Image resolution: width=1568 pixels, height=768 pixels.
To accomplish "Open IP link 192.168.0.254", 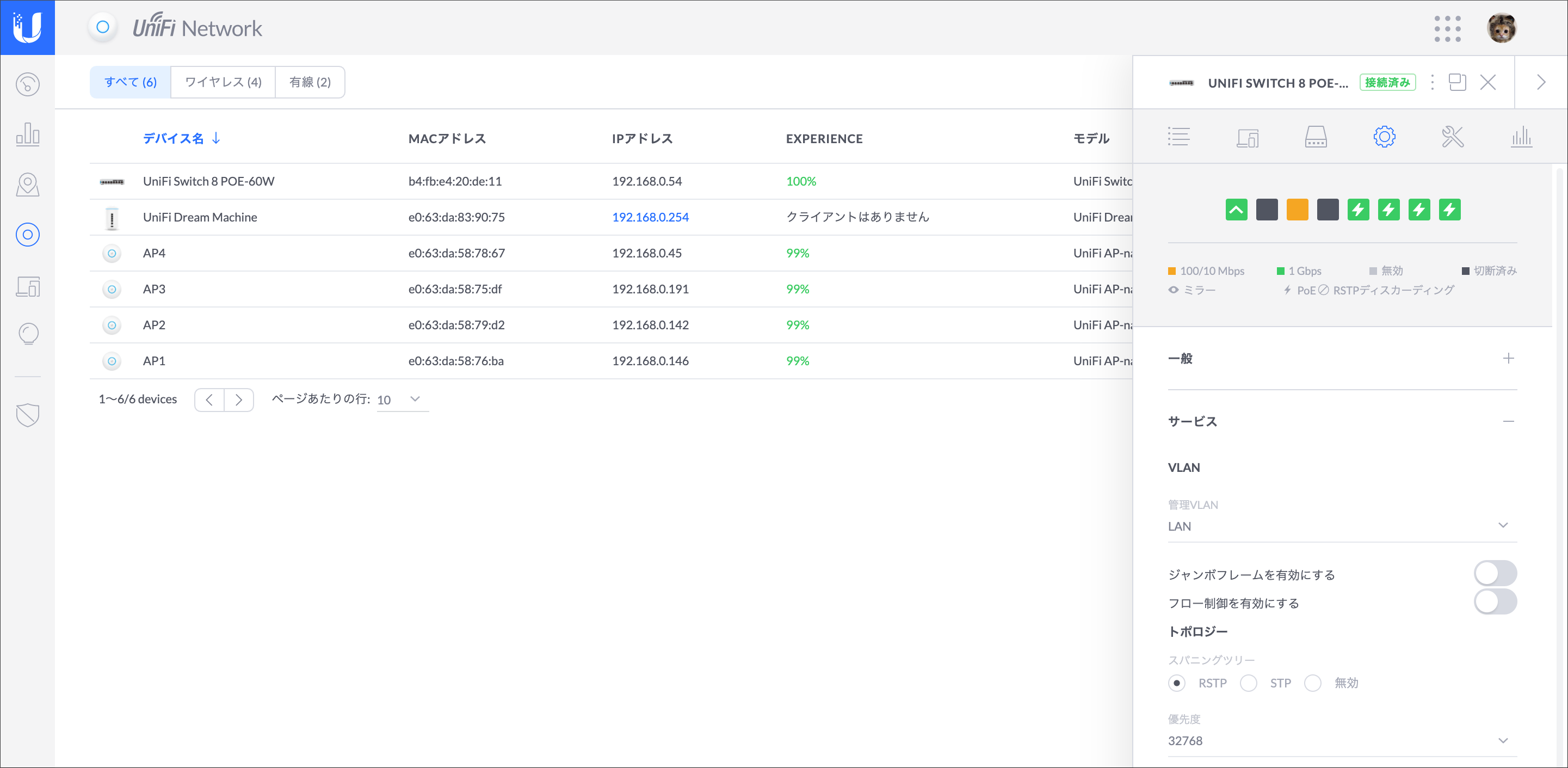I will [x=650, y=217].
